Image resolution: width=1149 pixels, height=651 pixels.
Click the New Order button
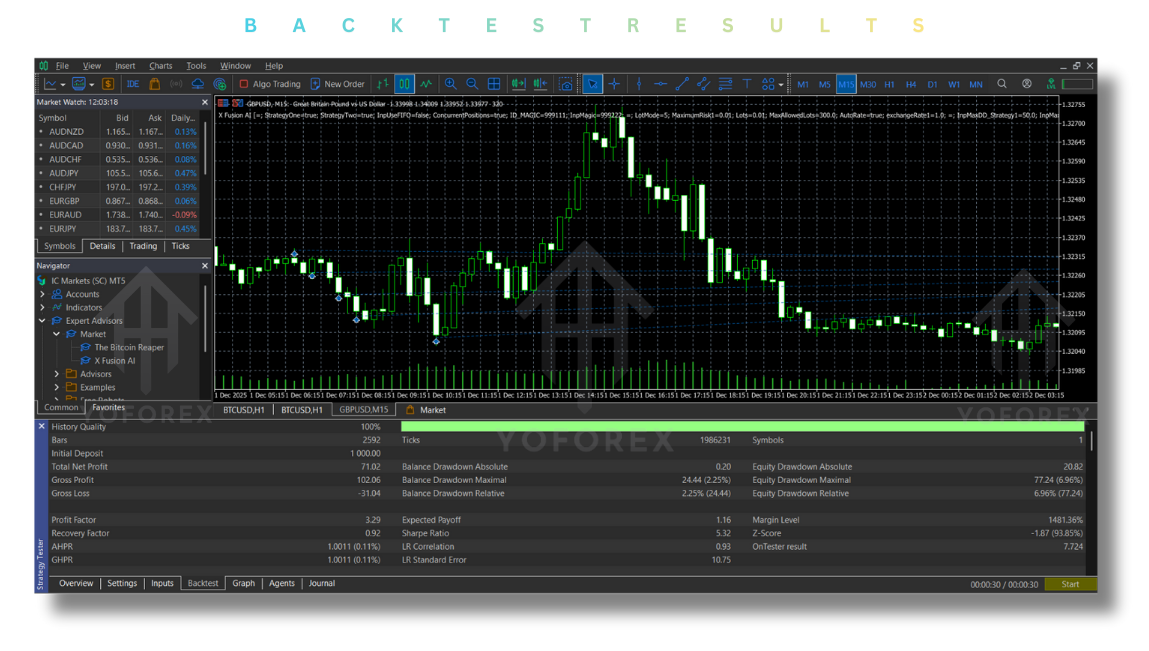click(338, 85)
